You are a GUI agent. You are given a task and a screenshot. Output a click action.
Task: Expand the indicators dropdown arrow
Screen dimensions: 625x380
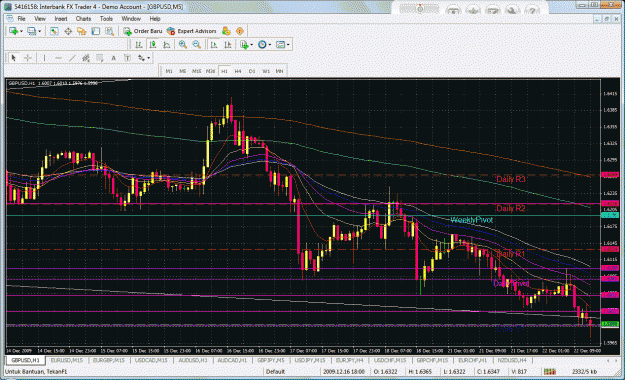[x=252, y=45]
